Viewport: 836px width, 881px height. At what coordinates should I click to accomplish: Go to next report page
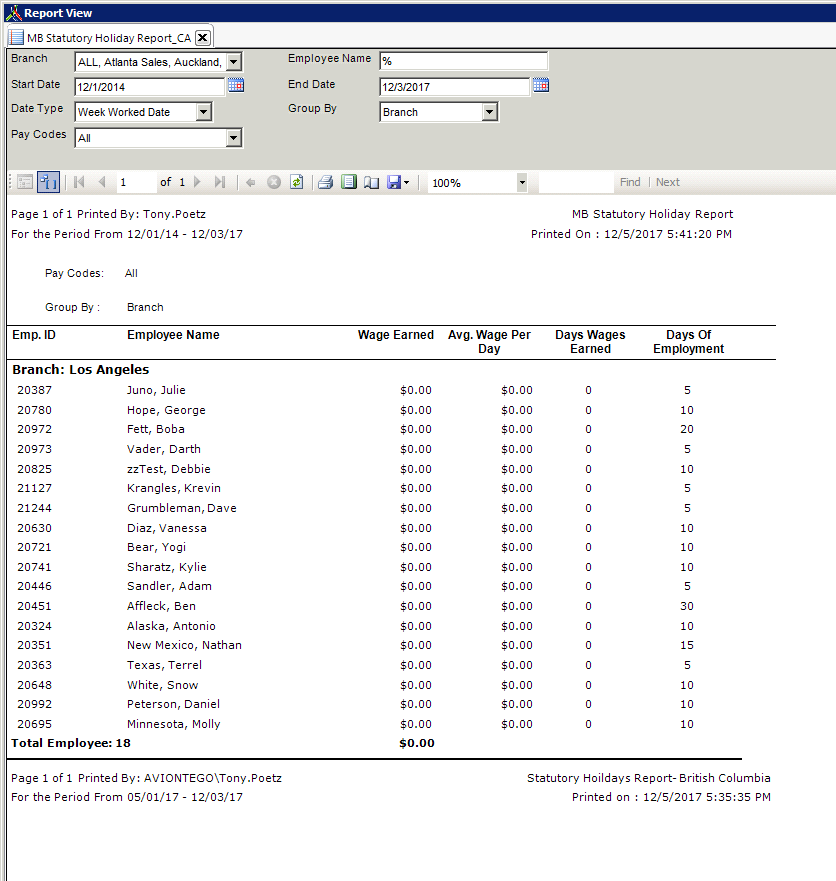pyautogui.click(x=197, y=182)
